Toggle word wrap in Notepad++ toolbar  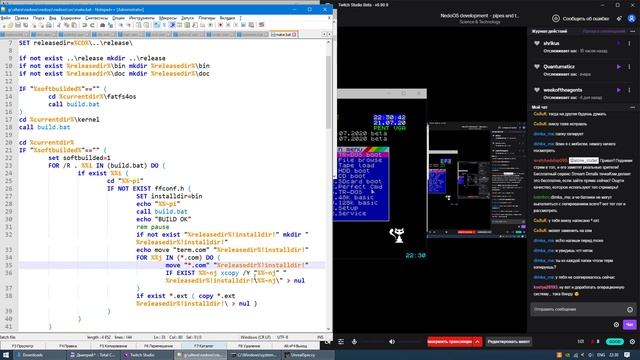click(x=156, y=25)
